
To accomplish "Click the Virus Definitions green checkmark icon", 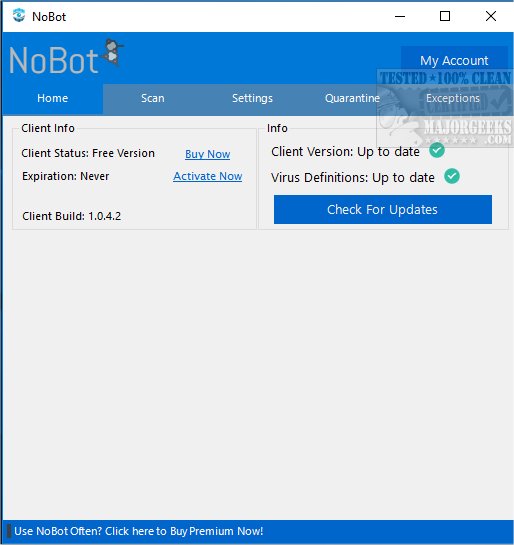I will [452, 176].
